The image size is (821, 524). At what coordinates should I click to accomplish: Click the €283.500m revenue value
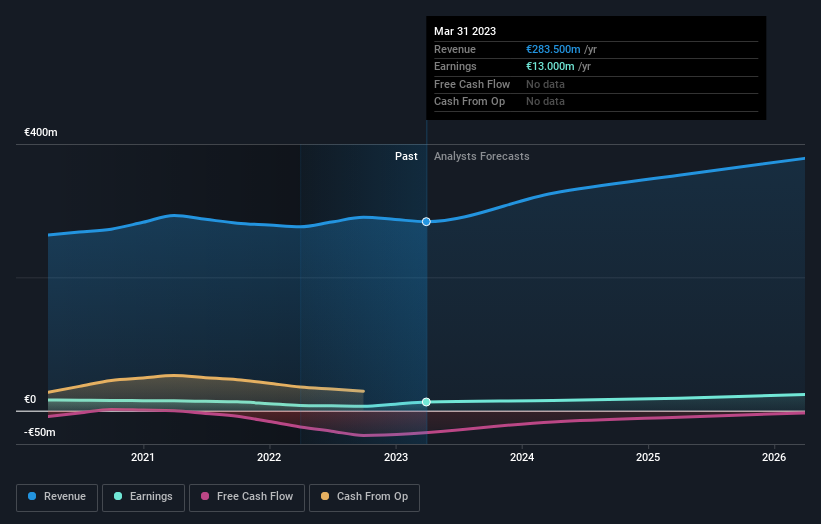pos(553,49)
